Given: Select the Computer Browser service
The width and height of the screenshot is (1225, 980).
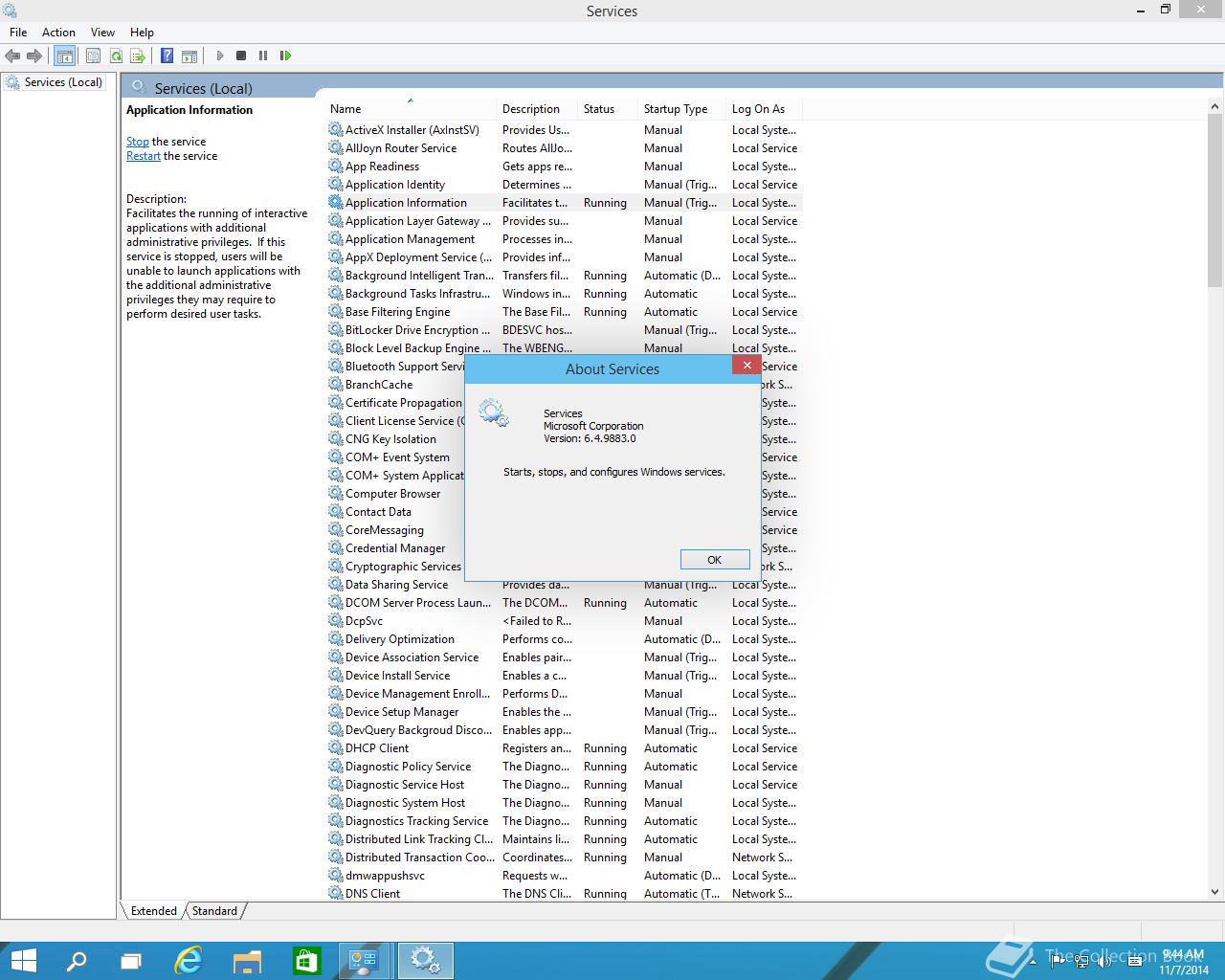Looking at the screenshot, I should (x=393, y=494).
